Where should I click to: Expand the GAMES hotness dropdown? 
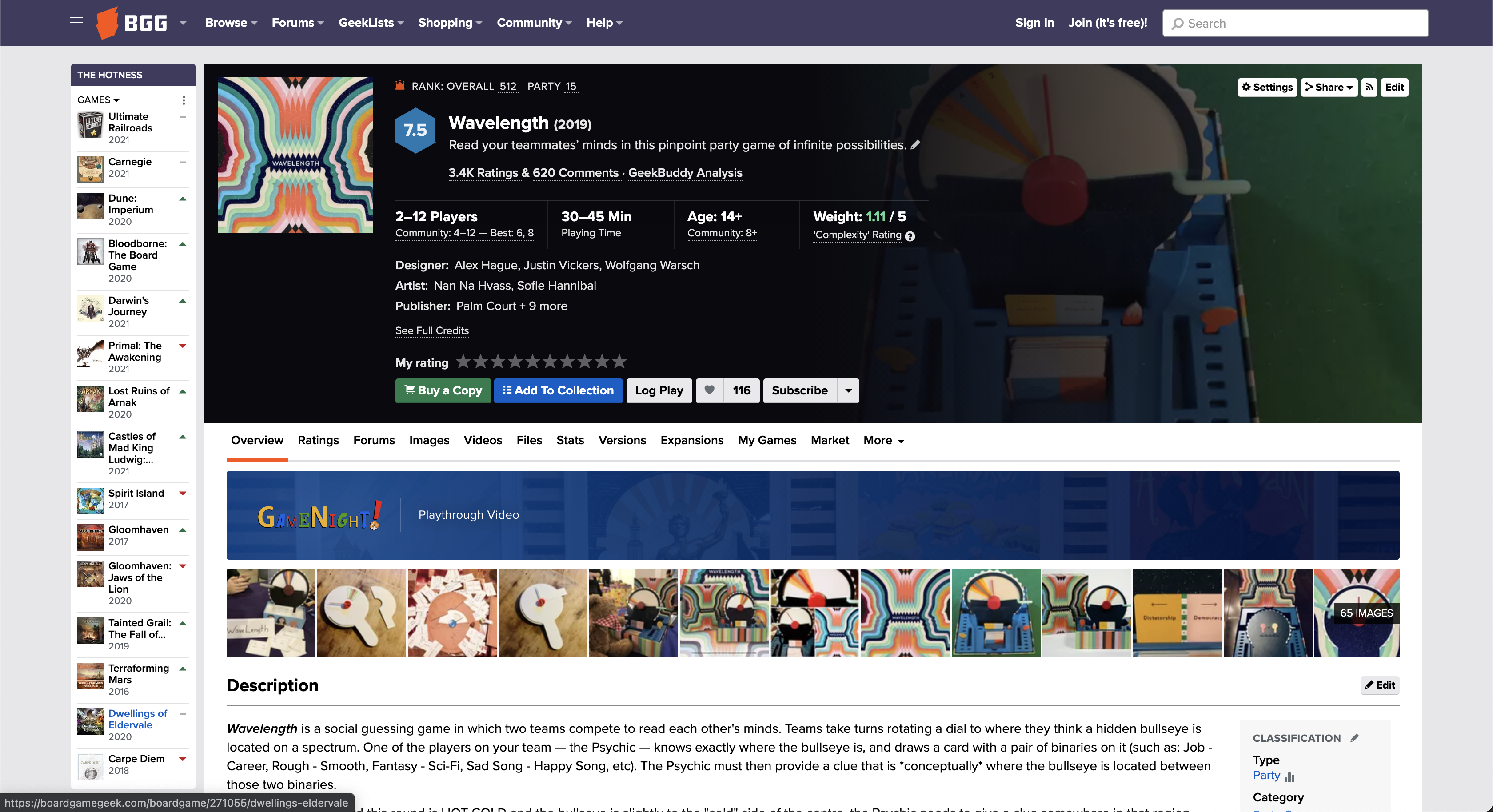tap(98, 100)
